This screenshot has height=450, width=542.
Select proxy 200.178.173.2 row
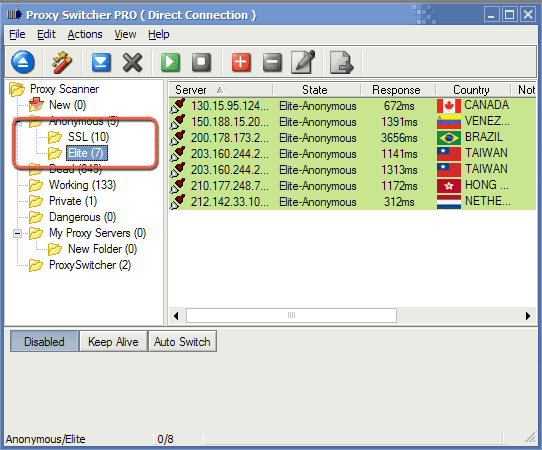click(352, 138)
